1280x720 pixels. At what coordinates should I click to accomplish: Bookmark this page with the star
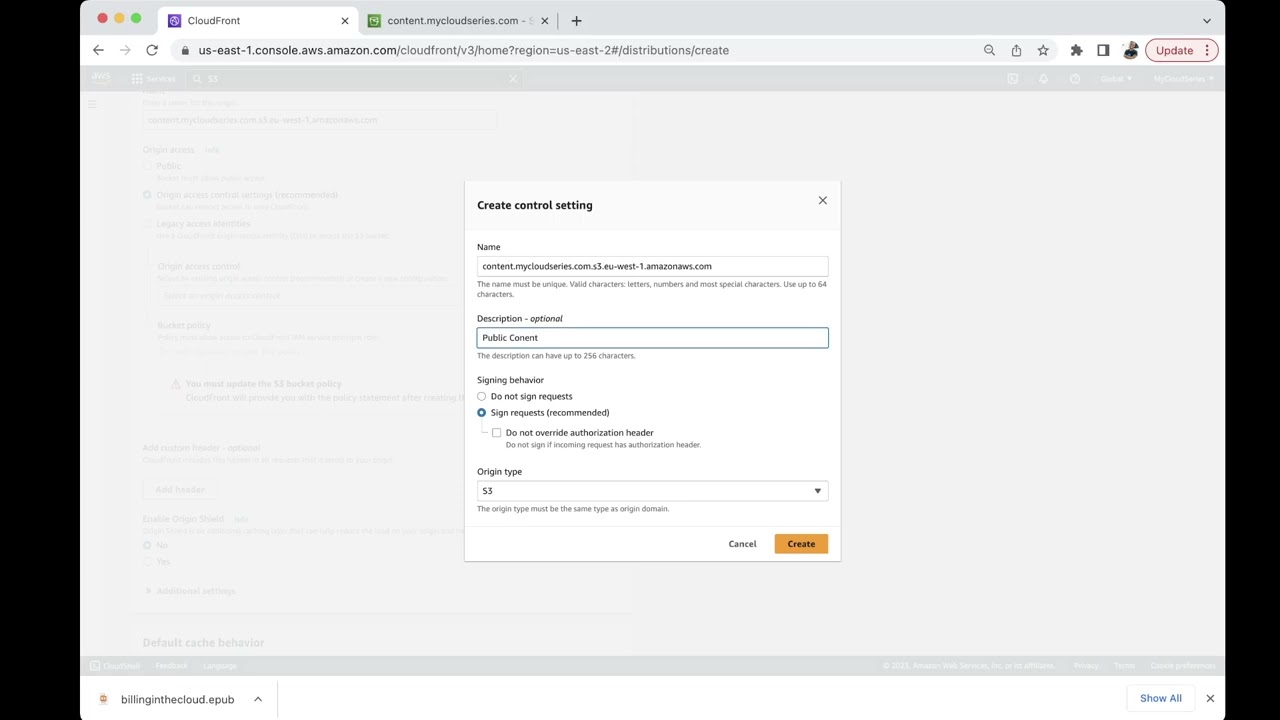[x=1043, y=50]
